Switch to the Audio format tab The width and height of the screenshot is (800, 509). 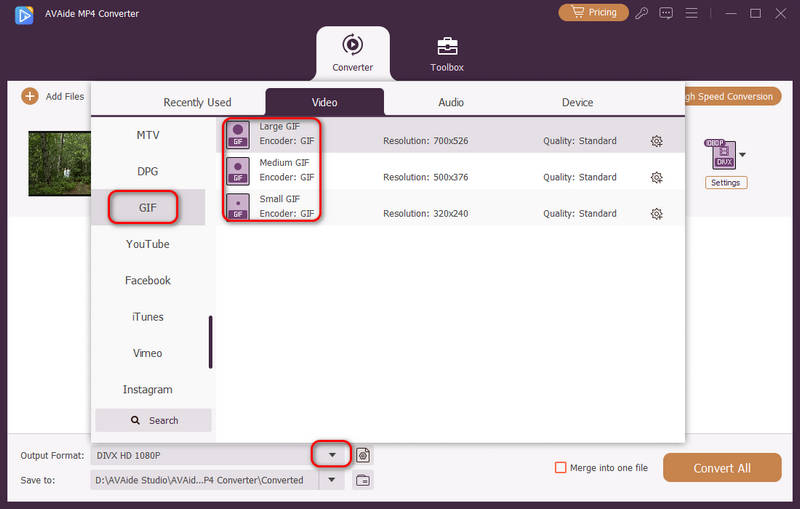tap(451, 103)
